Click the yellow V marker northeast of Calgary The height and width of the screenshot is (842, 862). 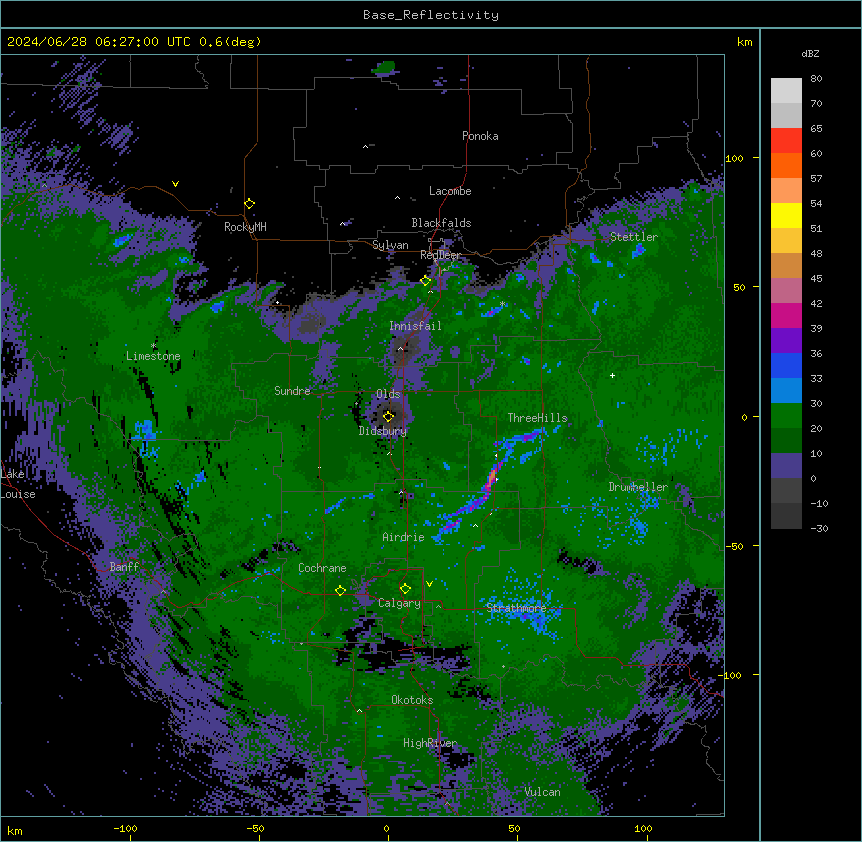pos(429,584)
